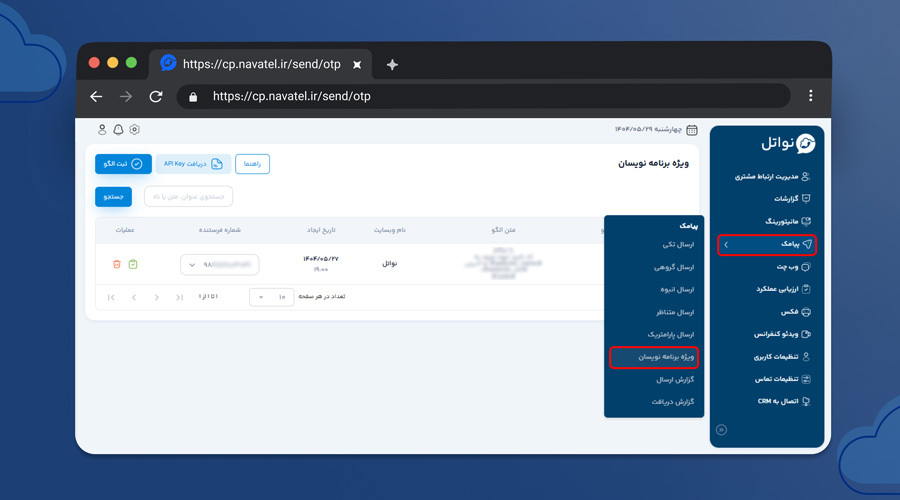Image resolution: width=900 pixels, height=500 pixels.
Task: Select ارسال متناظر in the submenu
Action: click(x=675, y=312)
